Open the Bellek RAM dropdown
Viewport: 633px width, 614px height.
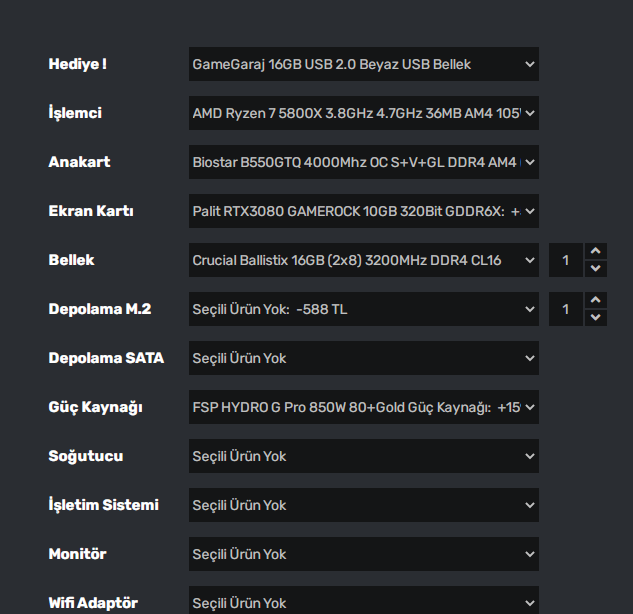[363, 260]
